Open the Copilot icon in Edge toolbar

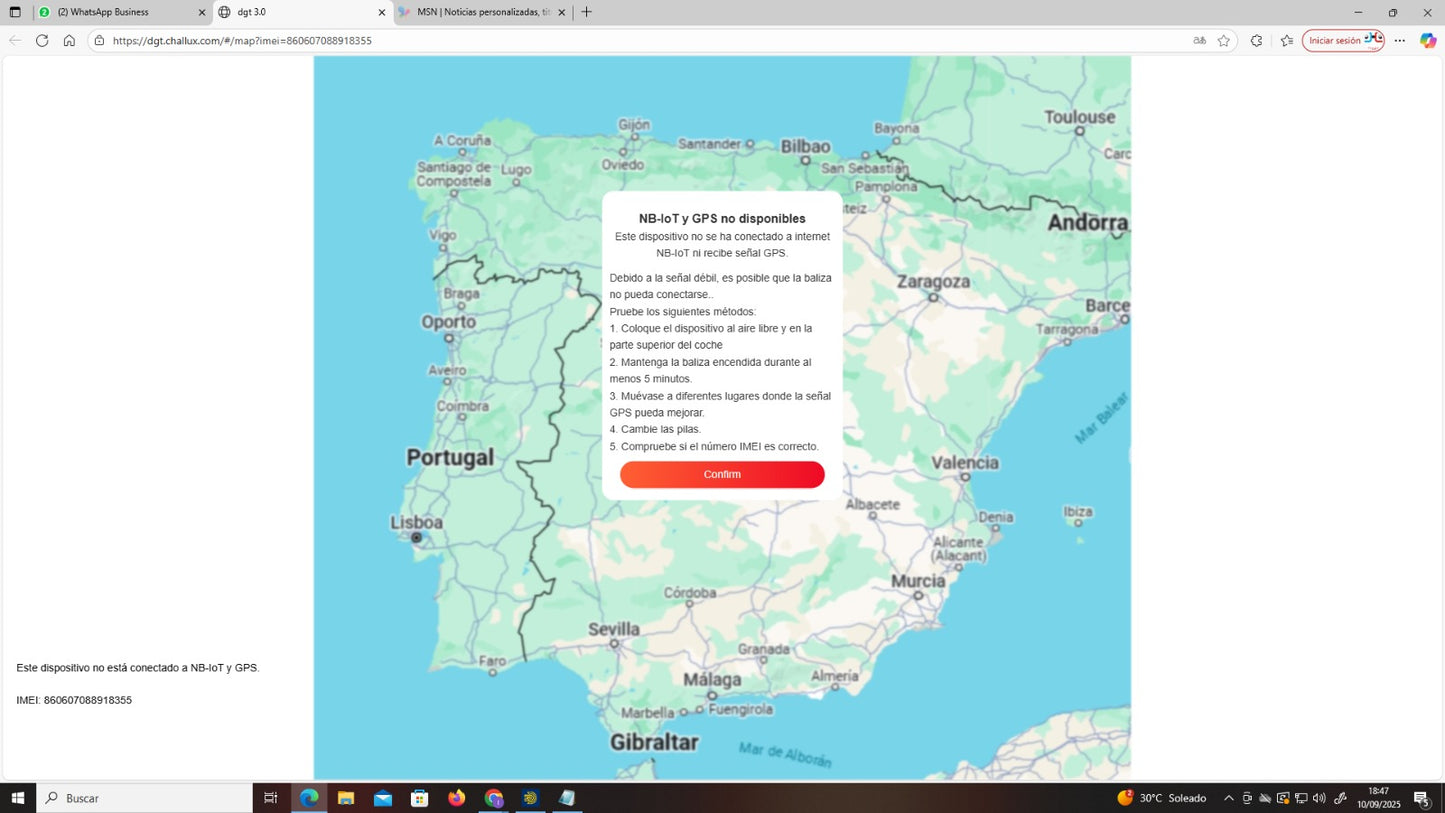click(x=1428, y=41)
